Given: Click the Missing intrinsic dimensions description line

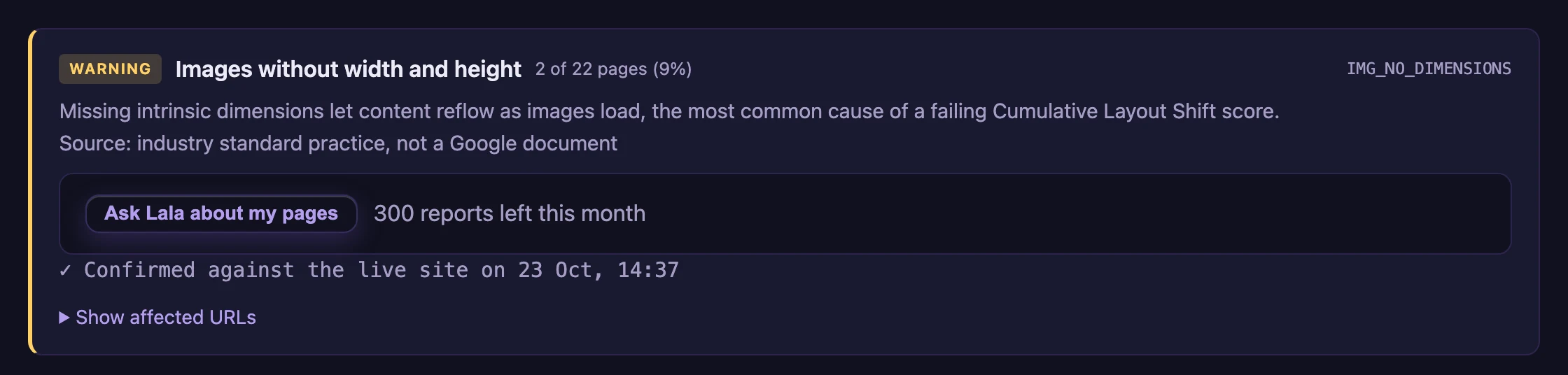Looking at the screenshot, I should coord(669,111).
